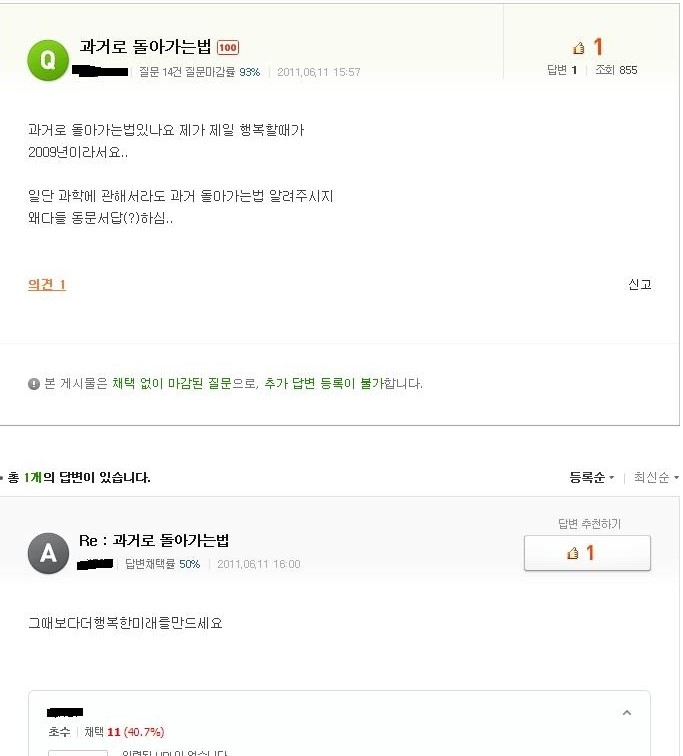Viewport: 683px width, 756px height.
Task: Click the 조회 855 view count
Action: coord(616,70)
